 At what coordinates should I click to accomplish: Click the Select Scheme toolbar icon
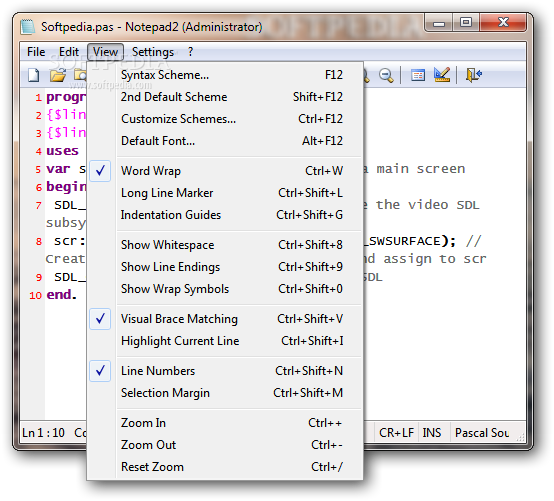418,75
